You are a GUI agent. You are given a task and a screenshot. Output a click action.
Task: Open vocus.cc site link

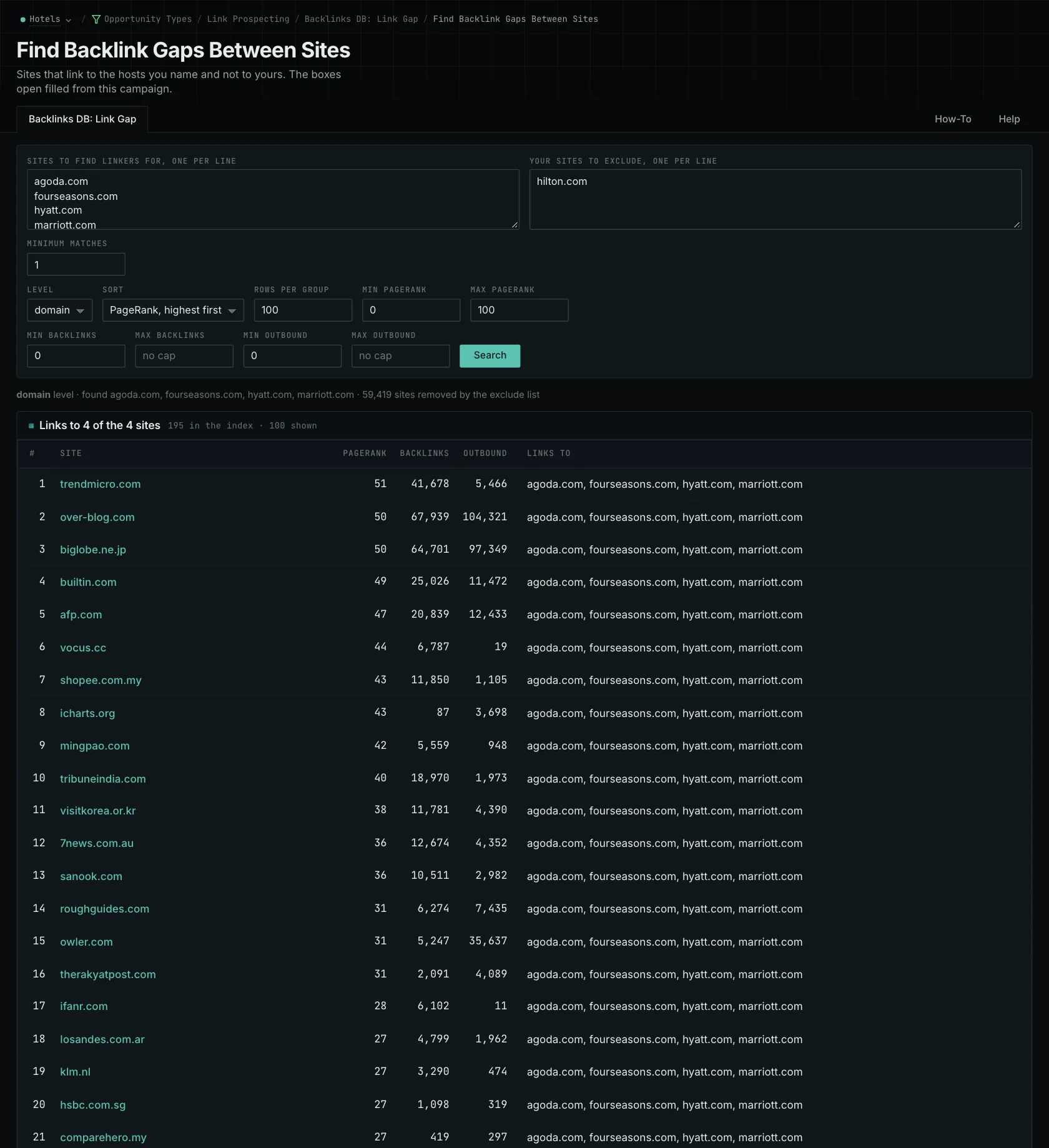click(83, 648)
